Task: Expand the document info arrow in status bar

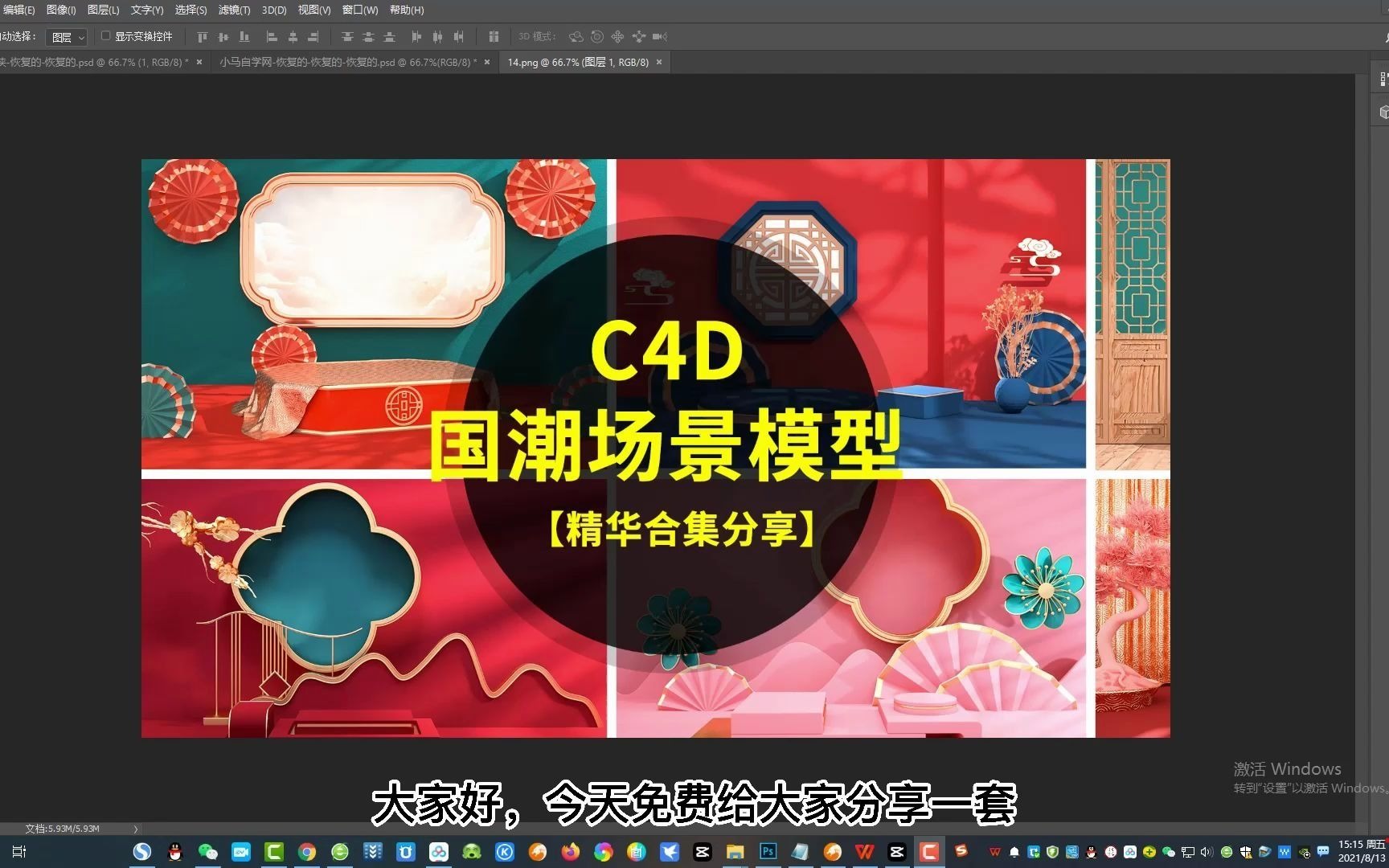Action: 136,829
